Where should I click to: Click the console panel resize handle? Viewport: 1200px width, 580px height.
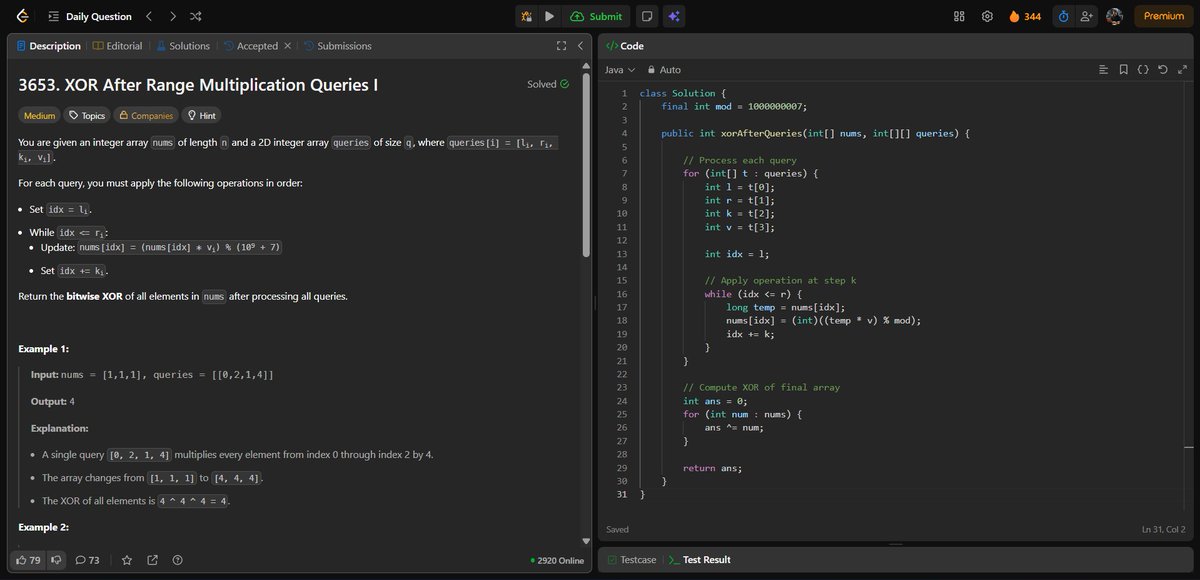click(x=896, y=544)
